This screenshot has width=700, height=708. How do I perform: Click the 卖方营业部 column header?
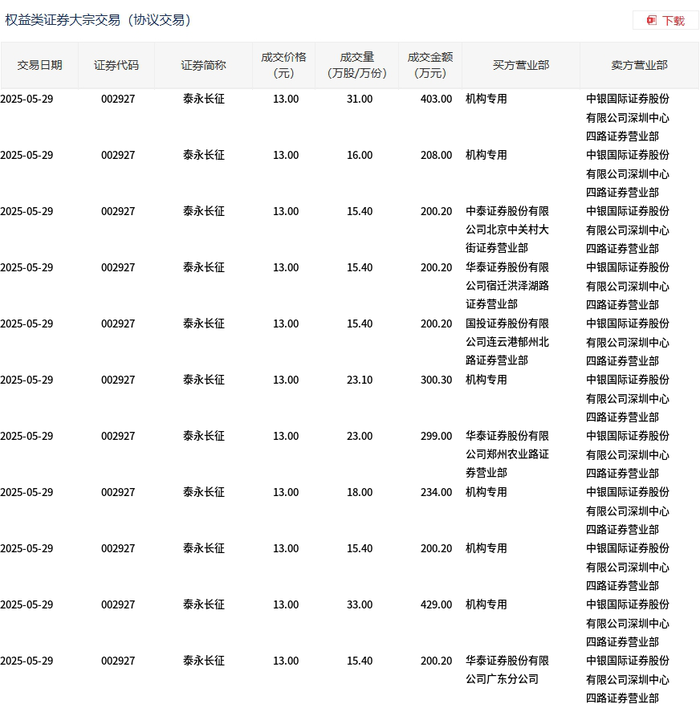(639, 65)
